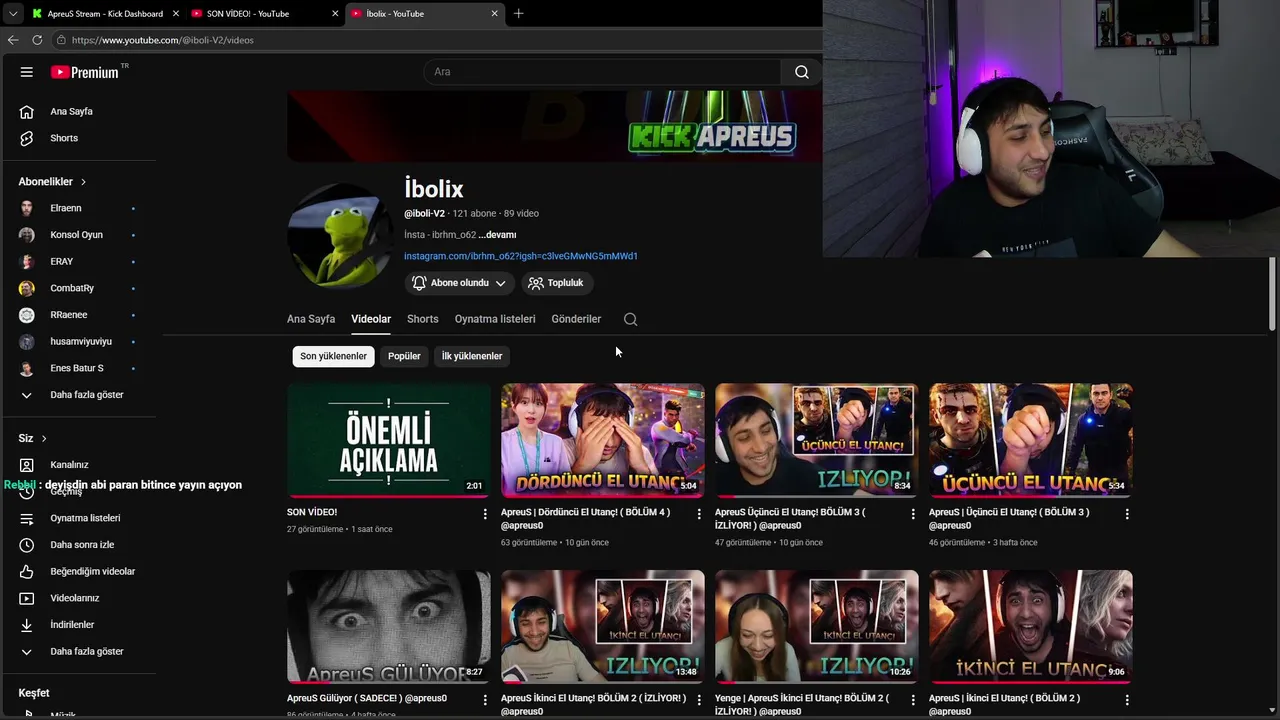Expand channel description with ...devamı
This screenshot has height=720, width=1280.
[497, 235]
